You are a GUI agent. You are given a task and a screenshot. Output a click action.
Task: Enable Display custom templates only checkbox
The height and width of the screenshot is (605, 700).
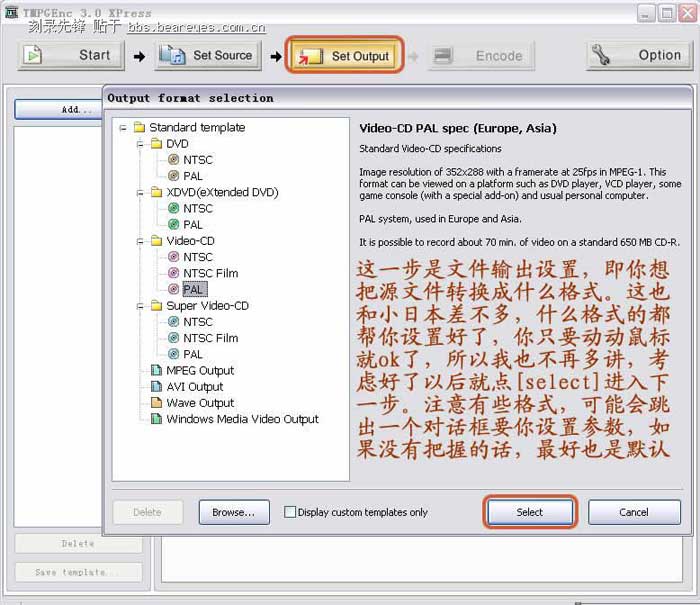click(290, 512)
